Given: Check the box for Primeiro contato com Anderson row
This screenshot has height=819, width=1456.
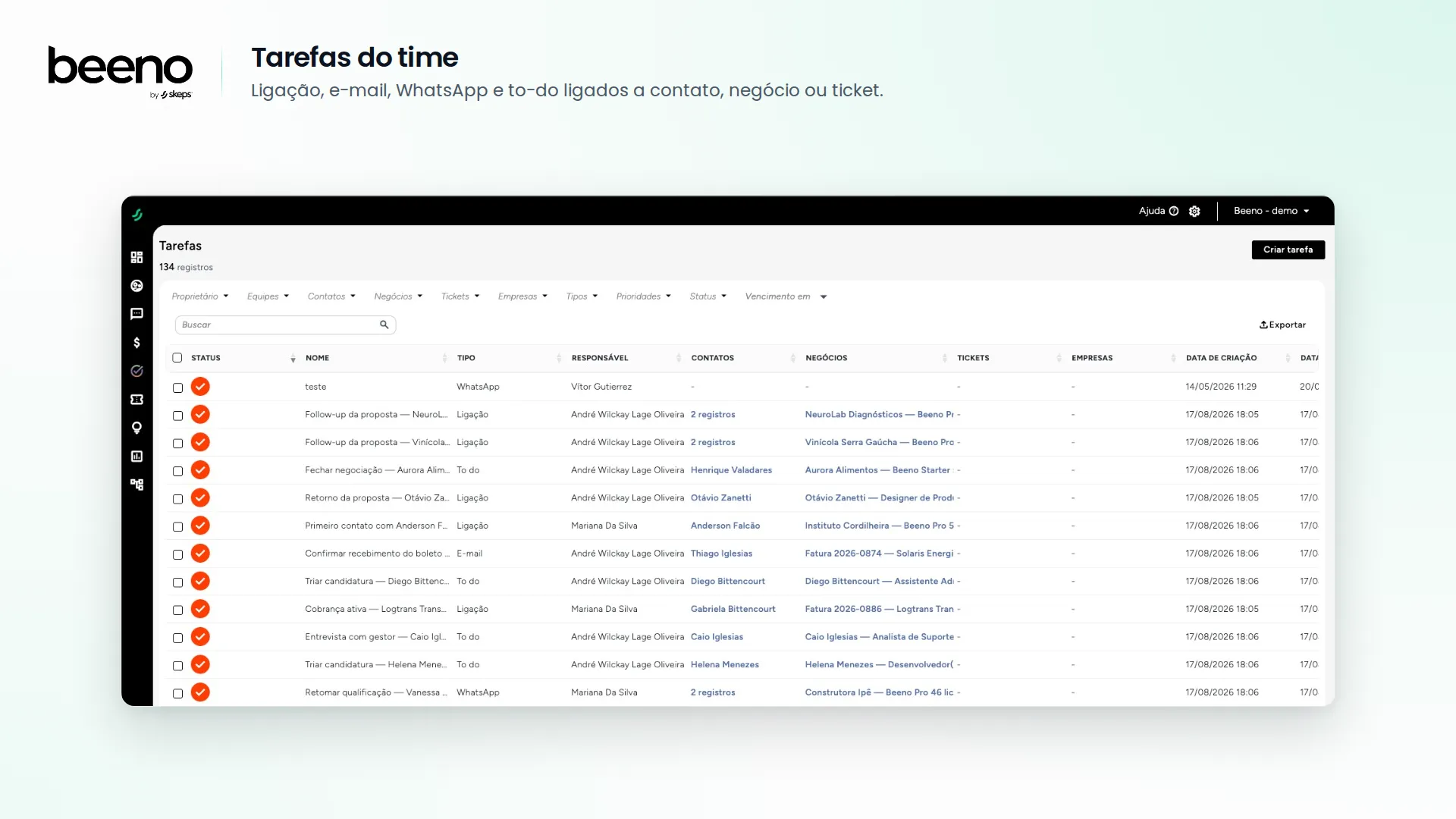Looking at the screenshot, I should click(x=178, y=526).
